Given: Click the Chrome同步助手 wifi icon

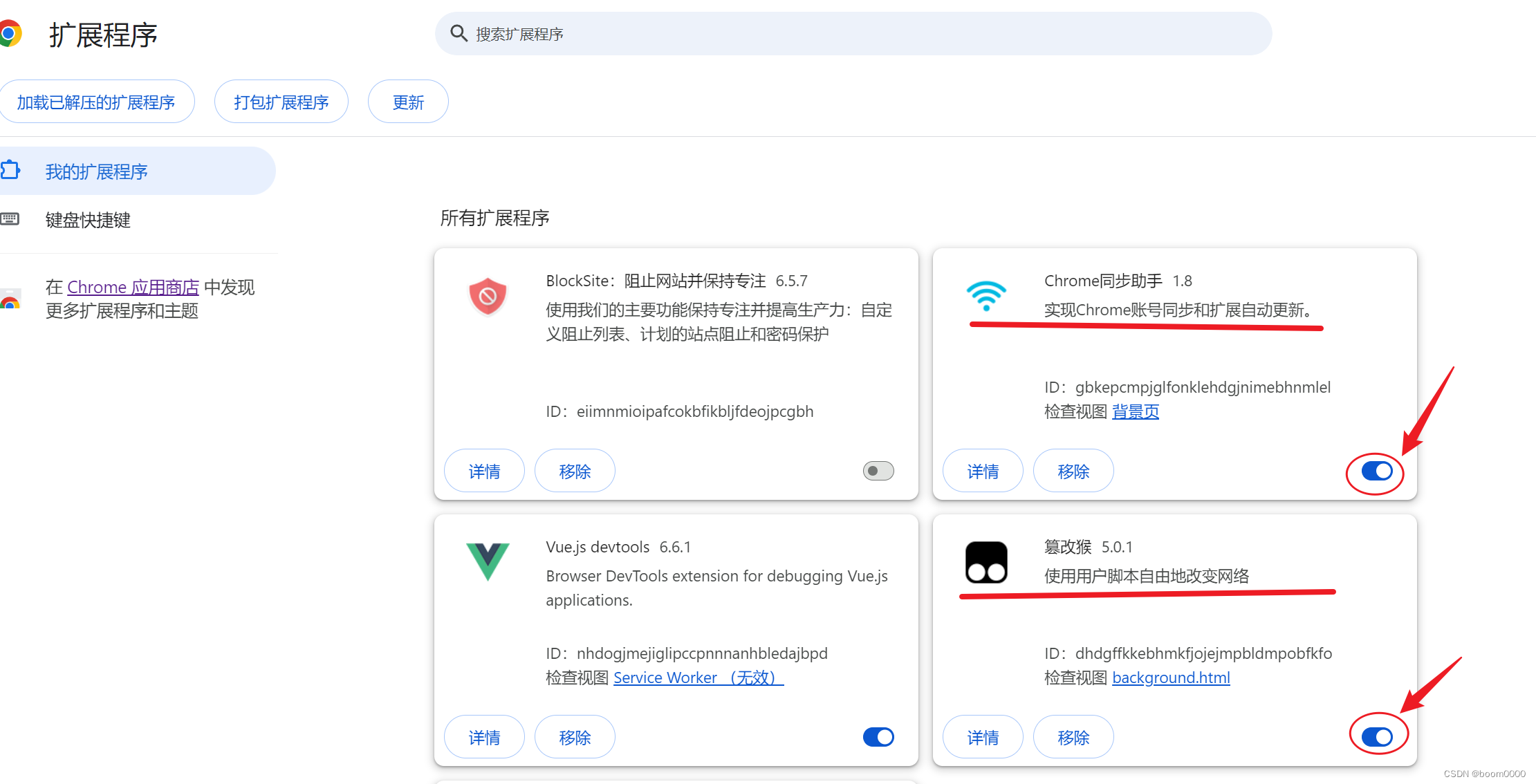Looking at the screenshot, I should pos(986,295).
